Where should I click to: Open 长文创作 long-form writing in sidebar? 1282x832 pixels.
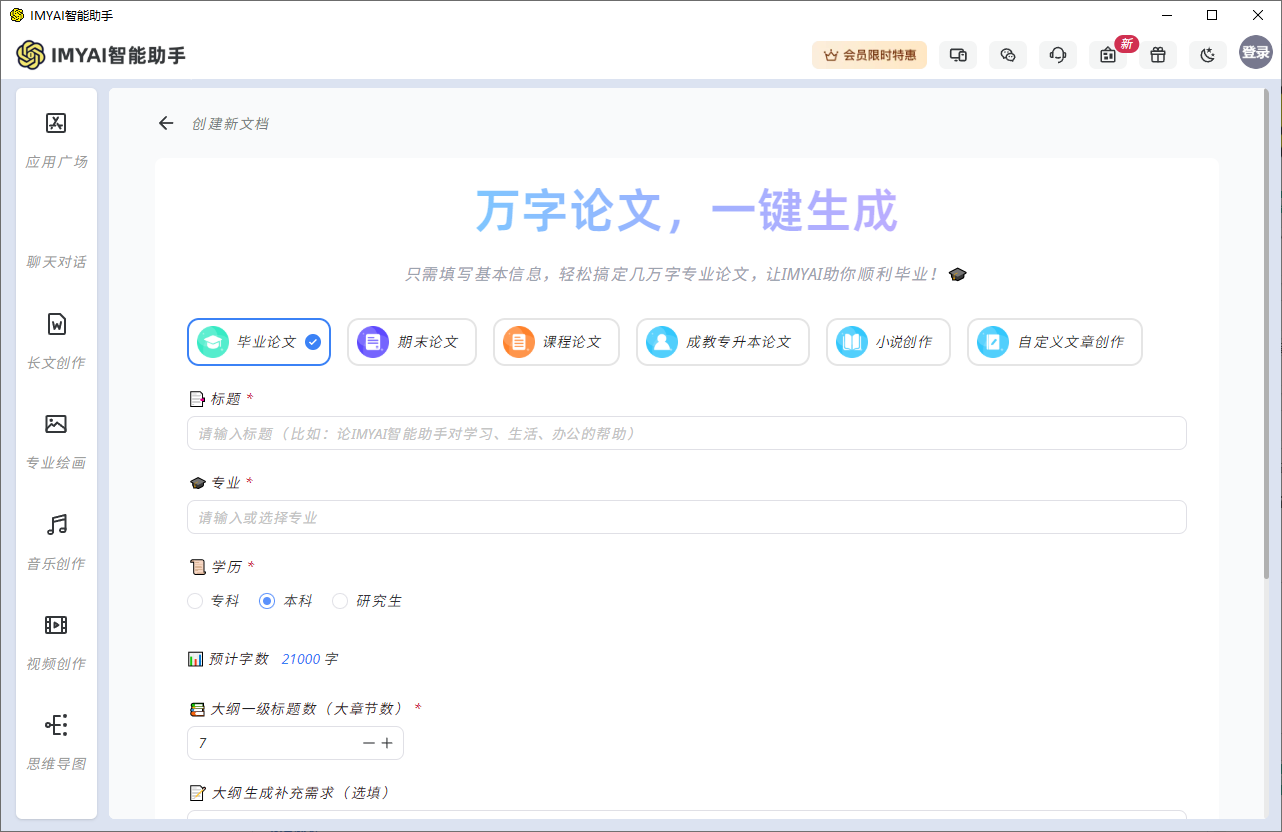coord(56,340)
